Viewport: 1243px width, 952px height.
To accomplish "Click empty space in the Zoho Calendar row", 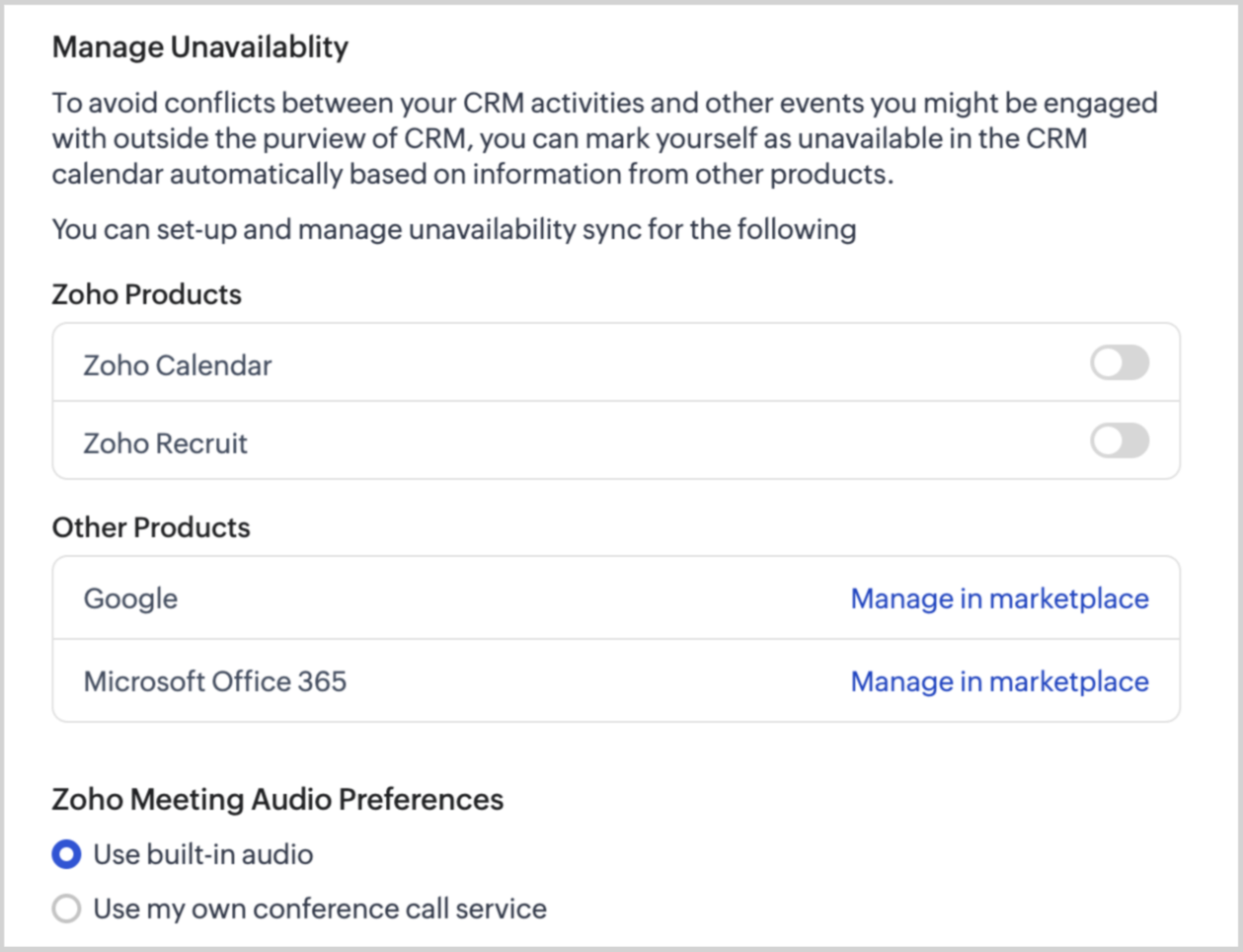I will pos(671,363).
